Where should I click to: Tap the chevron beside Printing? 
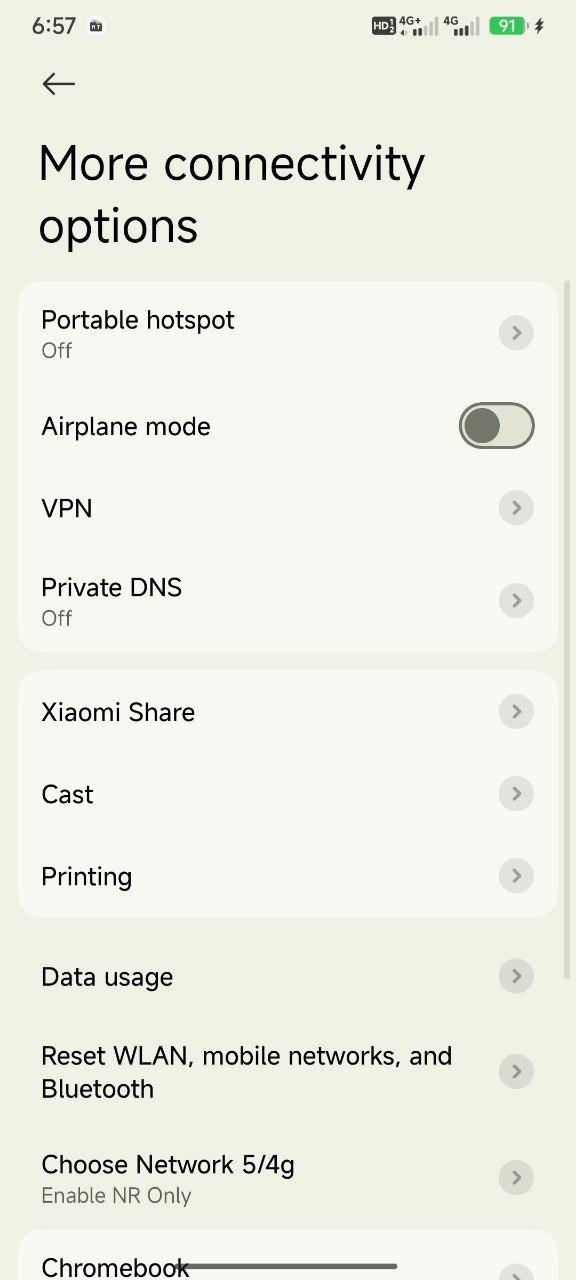[x=516, y=876]
